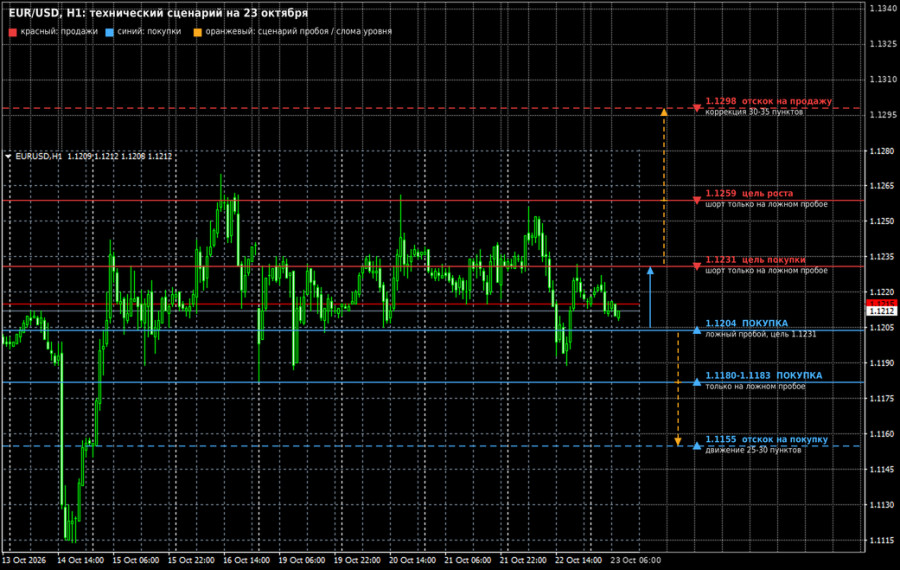Click the '15 Oct 22:00' time axis label
This screenshot has height=570, width=900.
(191, 560)
